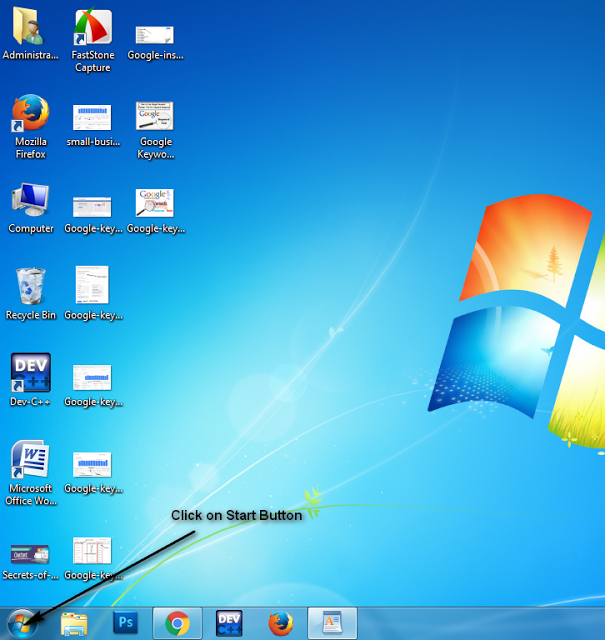The image size is (605, 640).
Task: Select Google-key... file next to Computer icon
Action: 93,215
